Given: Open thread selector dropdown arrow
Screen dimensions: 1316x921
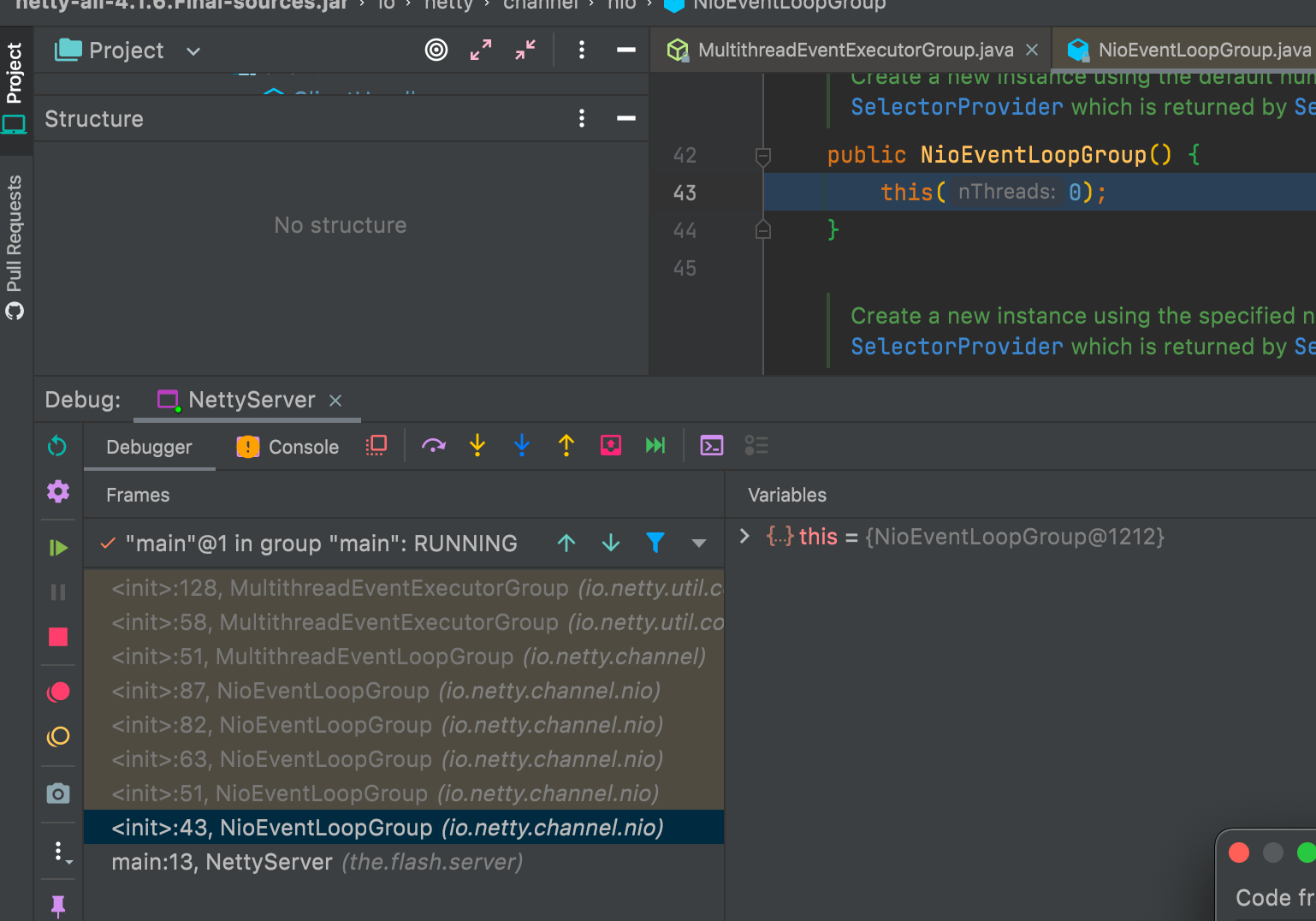Looking at the screenshot, I should click(699, 543).
